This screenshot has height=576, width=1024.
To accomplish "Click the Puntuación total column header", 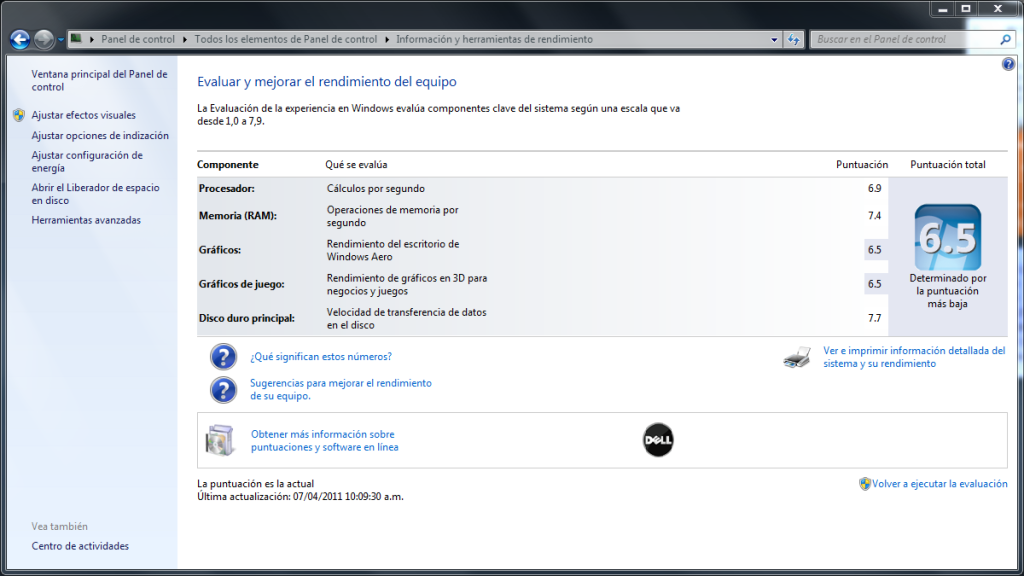I will pyautogui.click(x=948, y=165).
